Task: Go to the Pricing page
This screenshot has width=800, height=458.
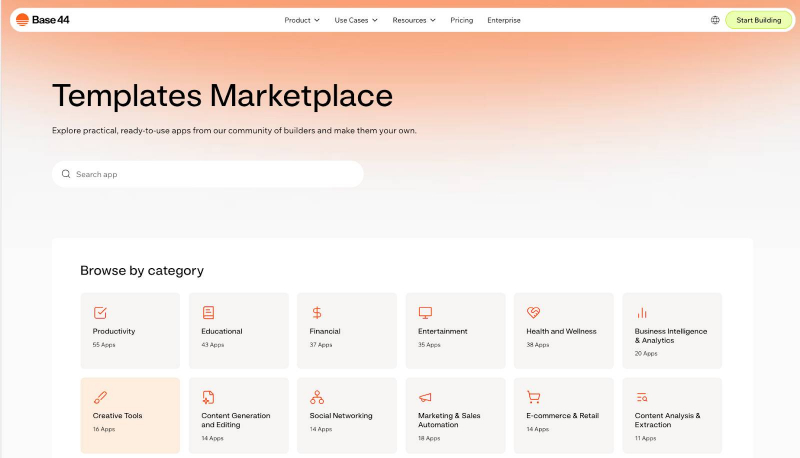Action: [462, 20]
